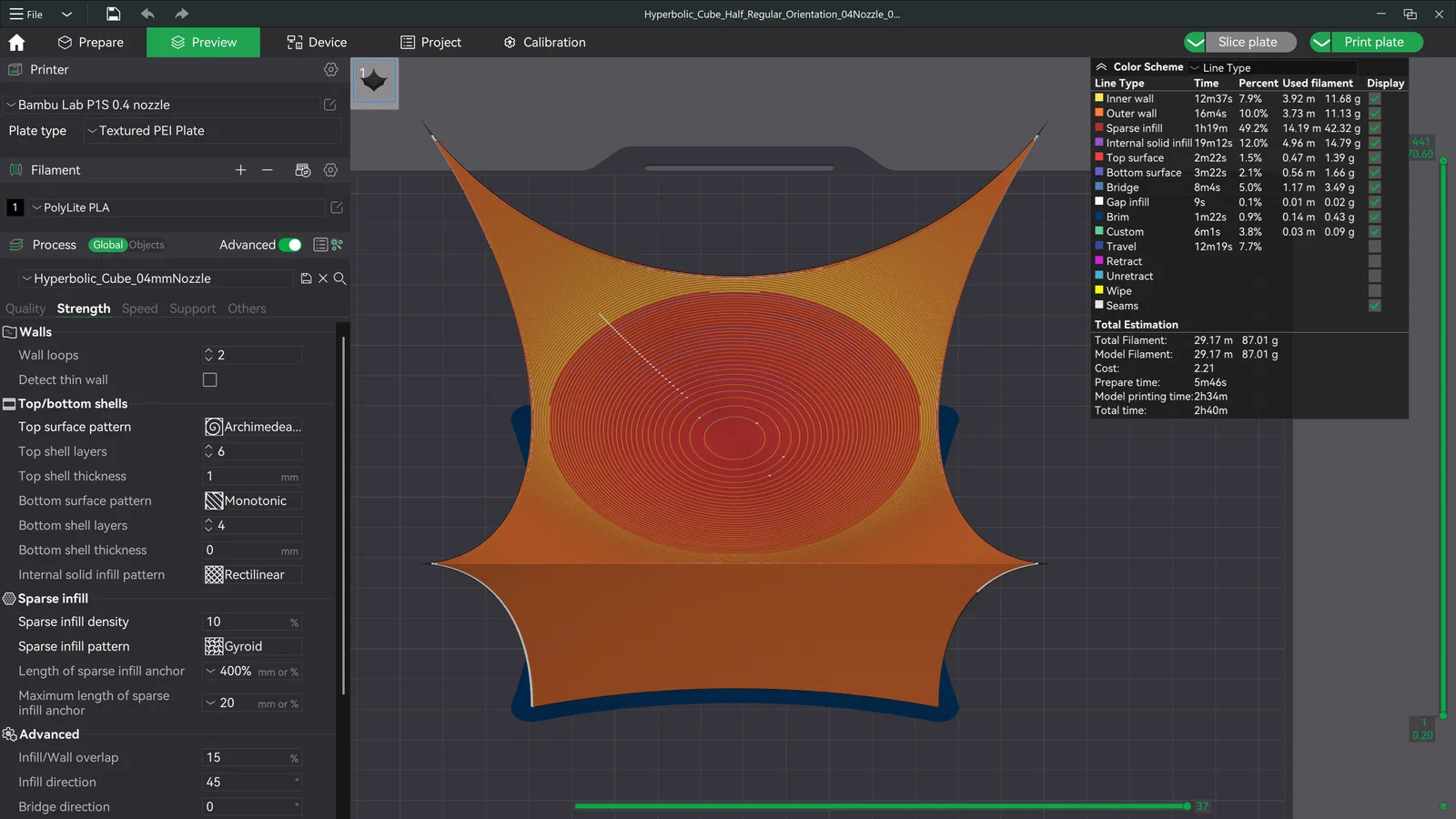Open the Speed settings tab
The height and width of the screenshot is (819, 1456).
click(x=139, y=308)
